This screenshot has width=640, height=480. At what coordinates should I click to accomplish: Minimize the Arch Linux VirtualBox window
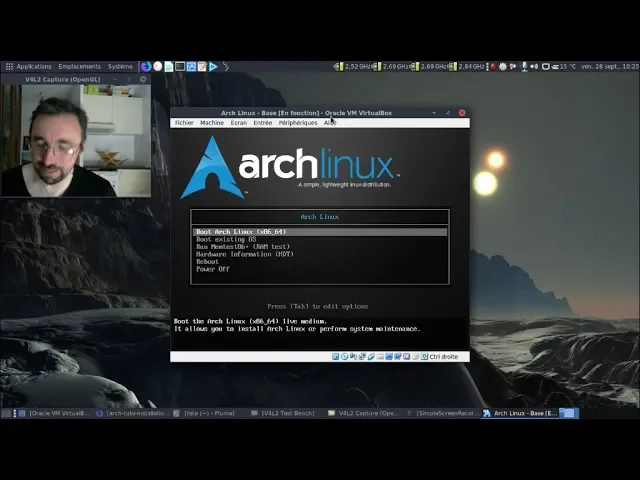tap(434, 113)
